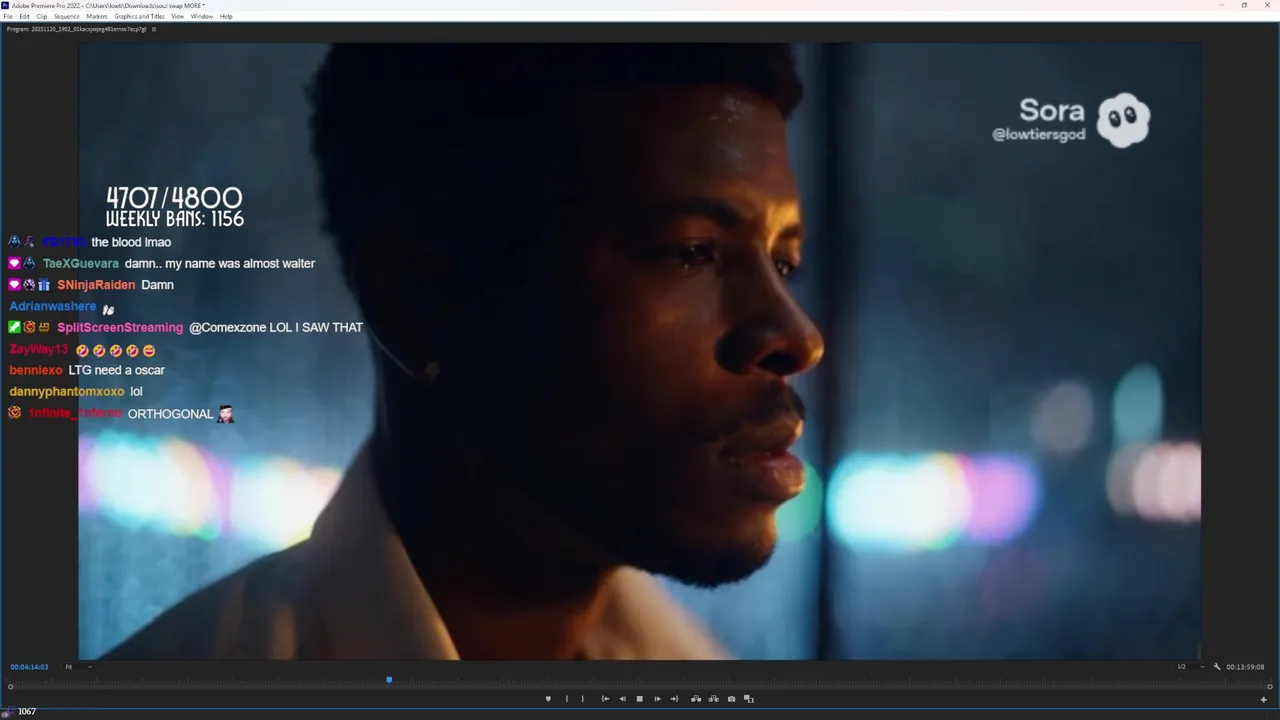Click the Extract button icon
The width and height of the screenshot is (1280, 720).
click(x=713, y=699)
